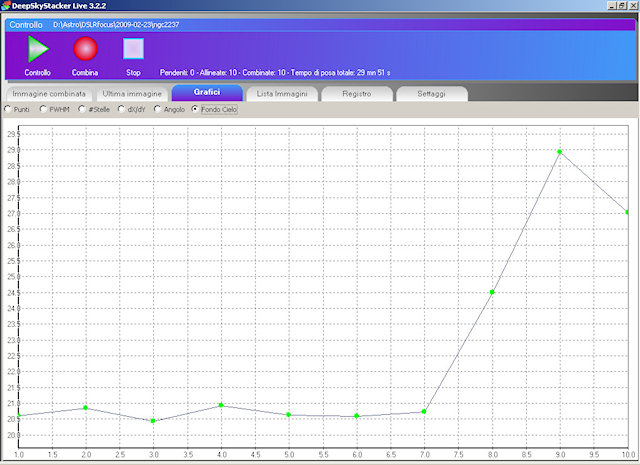Viewport: 640px width, 465px height.
Task: Open the Grafici tab
Action: point(207,93)
